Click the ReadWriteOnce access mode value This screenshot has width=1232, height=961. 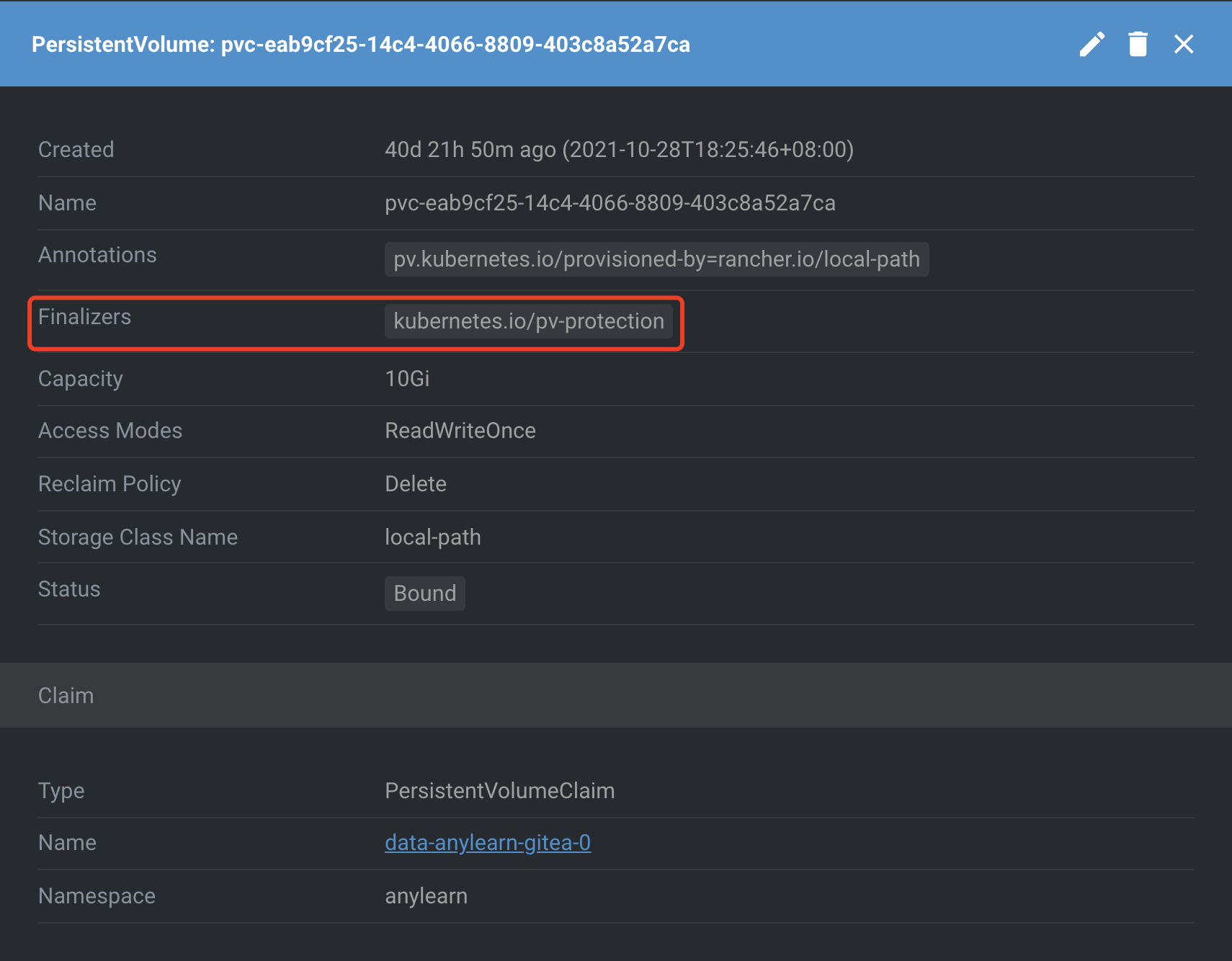pos(460,431)
